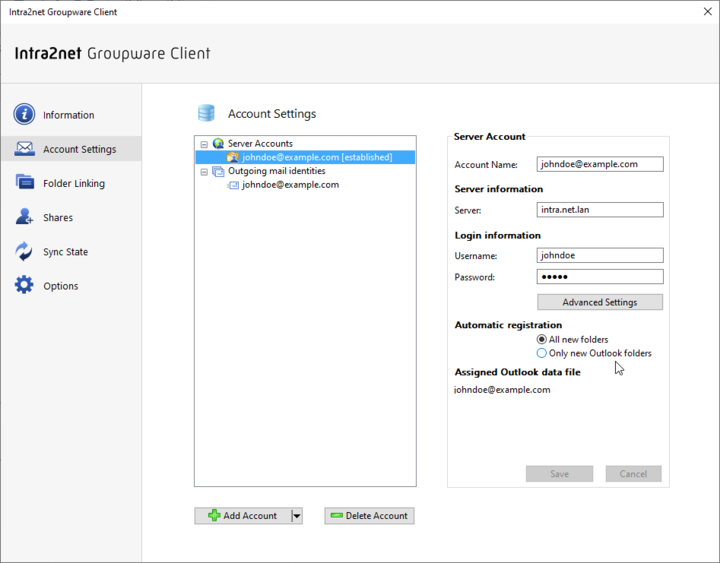Screen dimensions: 720x563
Task: Collapse the Server Accounts tree node
Action: coord(204,144)
